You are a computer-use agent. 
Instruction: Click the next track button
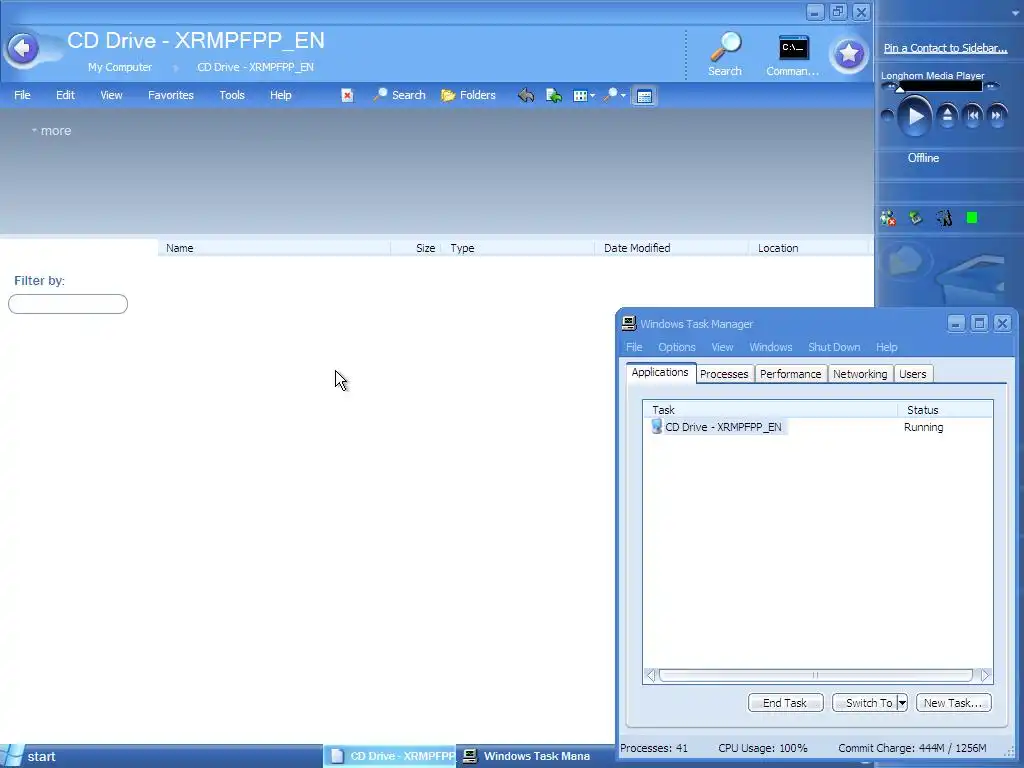point(997,116)
